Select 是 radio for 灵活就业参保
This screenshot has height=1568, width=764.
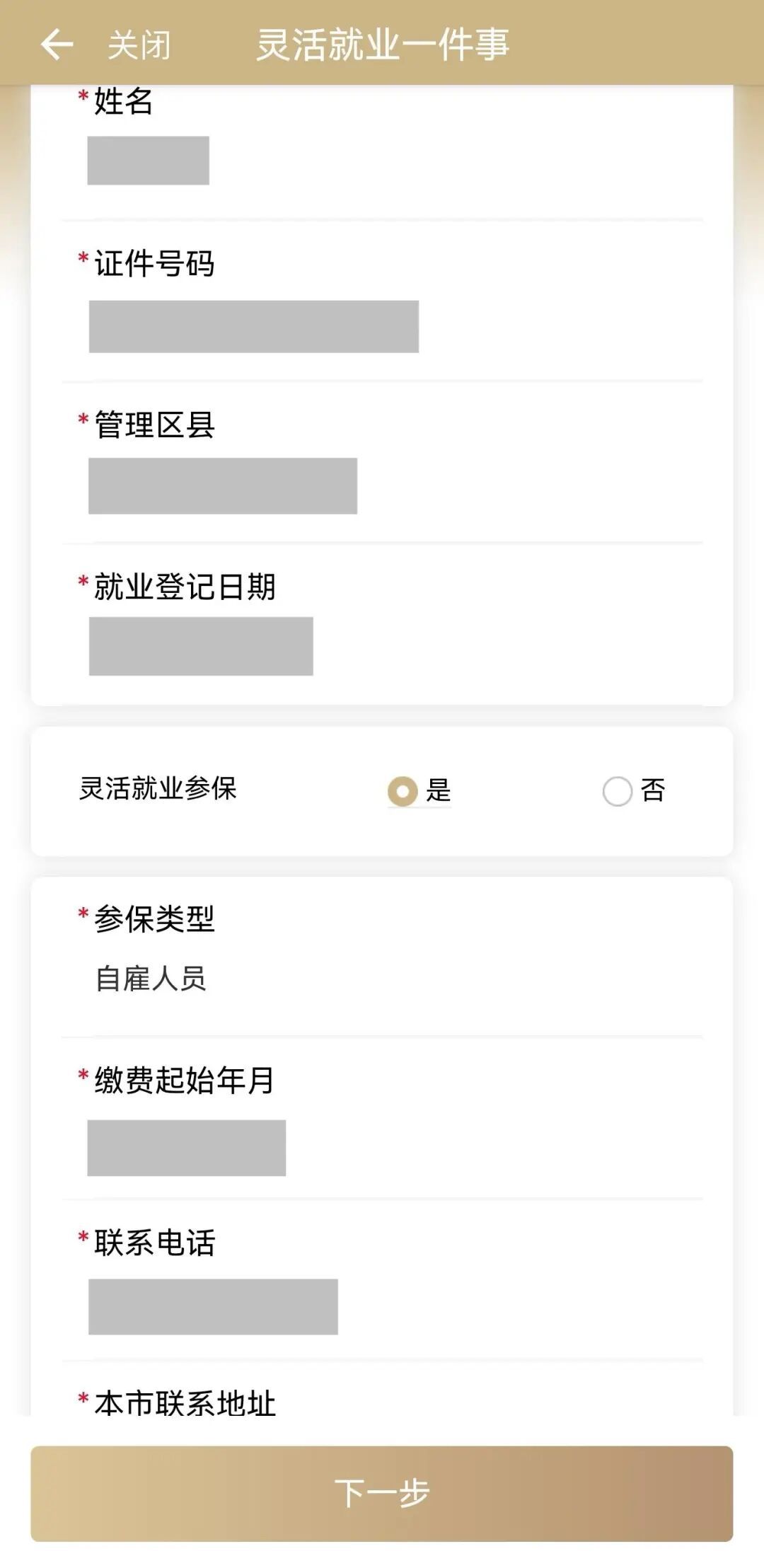tap(403, 791)
